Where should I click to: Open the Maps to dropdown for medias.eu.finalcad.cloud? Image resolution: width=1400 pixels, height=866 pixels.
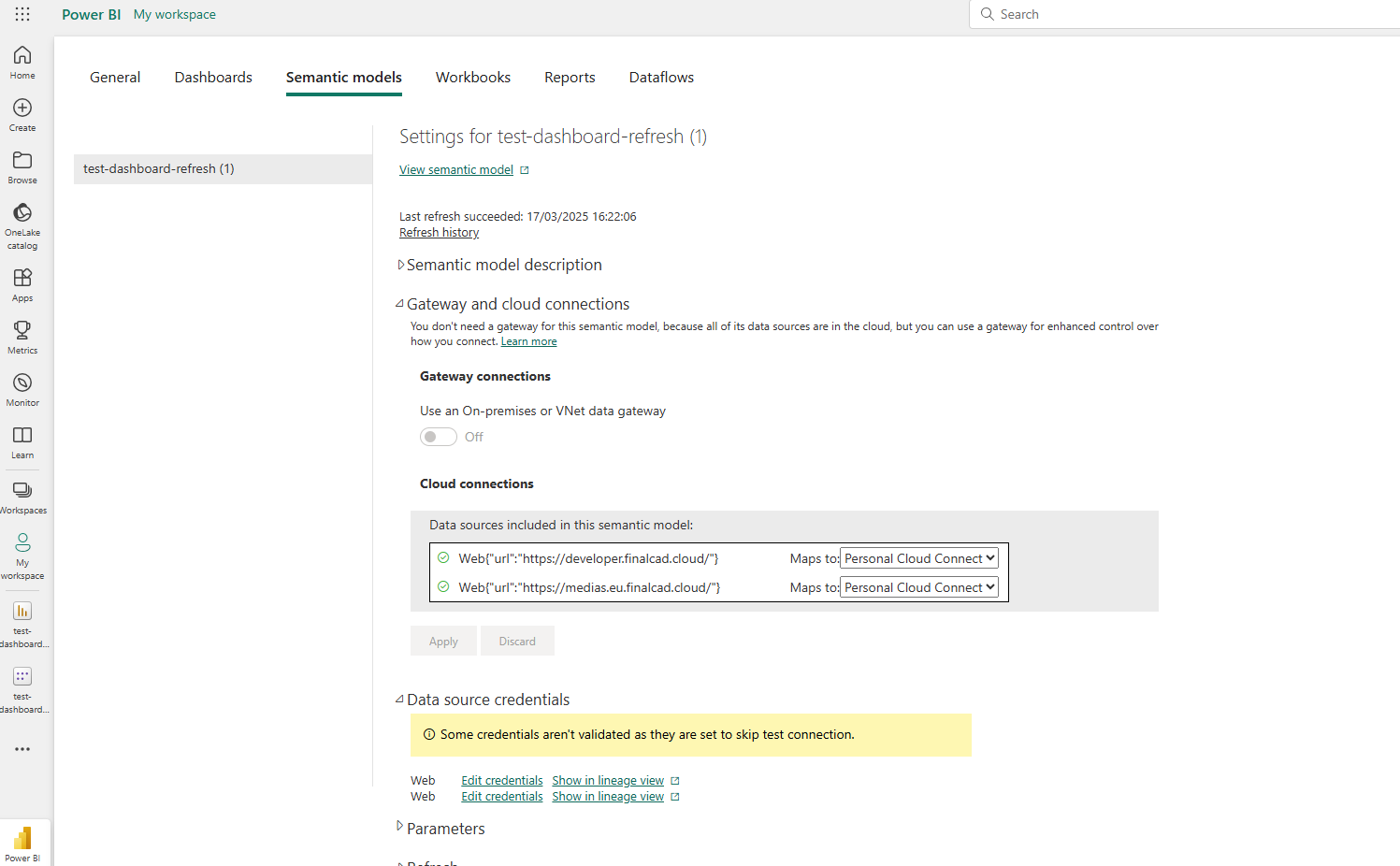click(919, 587)
